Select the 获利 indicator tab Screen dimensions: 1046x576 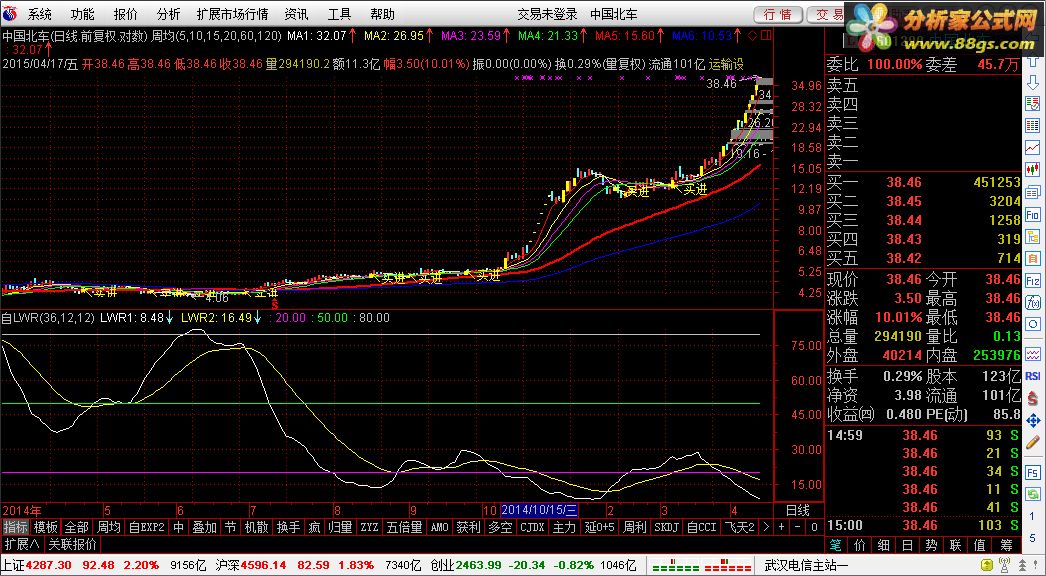coord(468,527)
